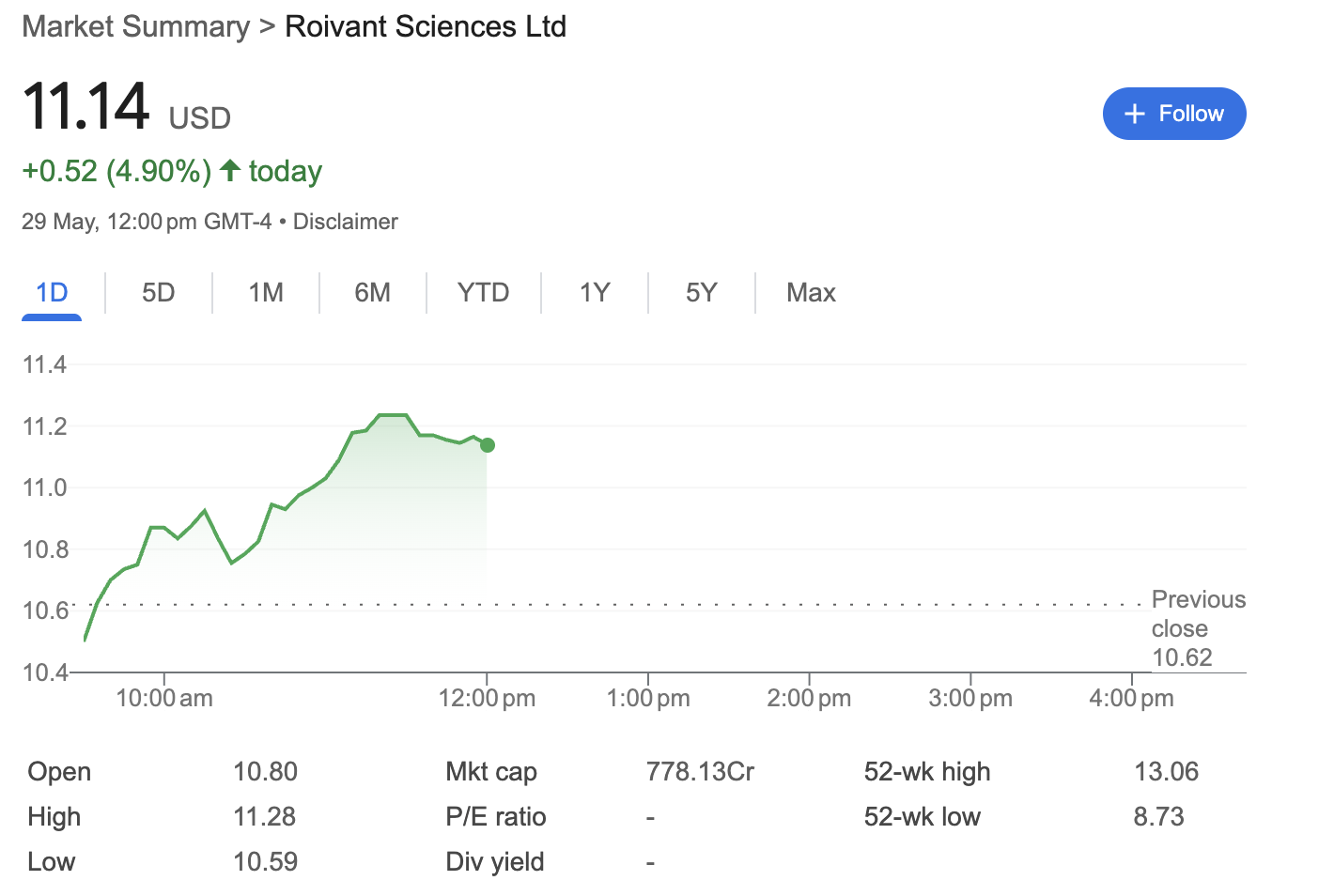The width and height of the screenshot is (1334, 896).
Task: Select the 1D time range tab
Action: 52,293
